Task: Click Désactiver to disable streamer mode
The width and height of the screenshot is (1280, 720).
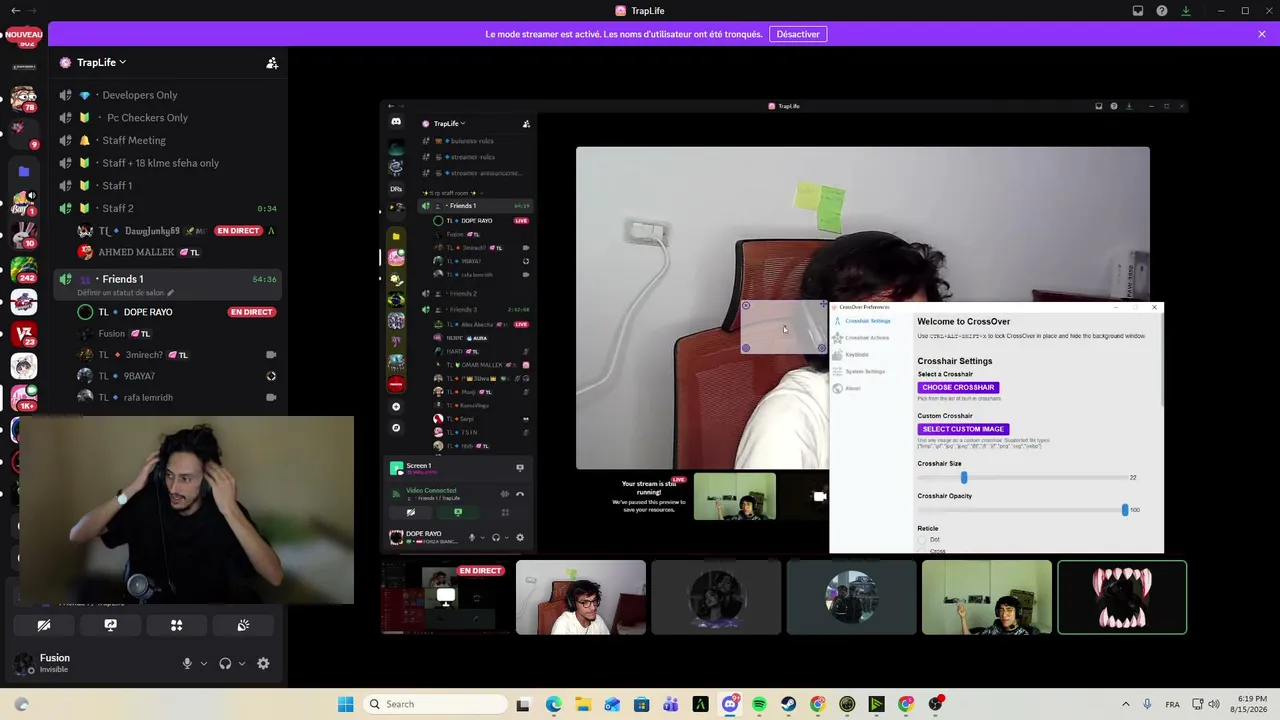Action: [x=798, y=34]
